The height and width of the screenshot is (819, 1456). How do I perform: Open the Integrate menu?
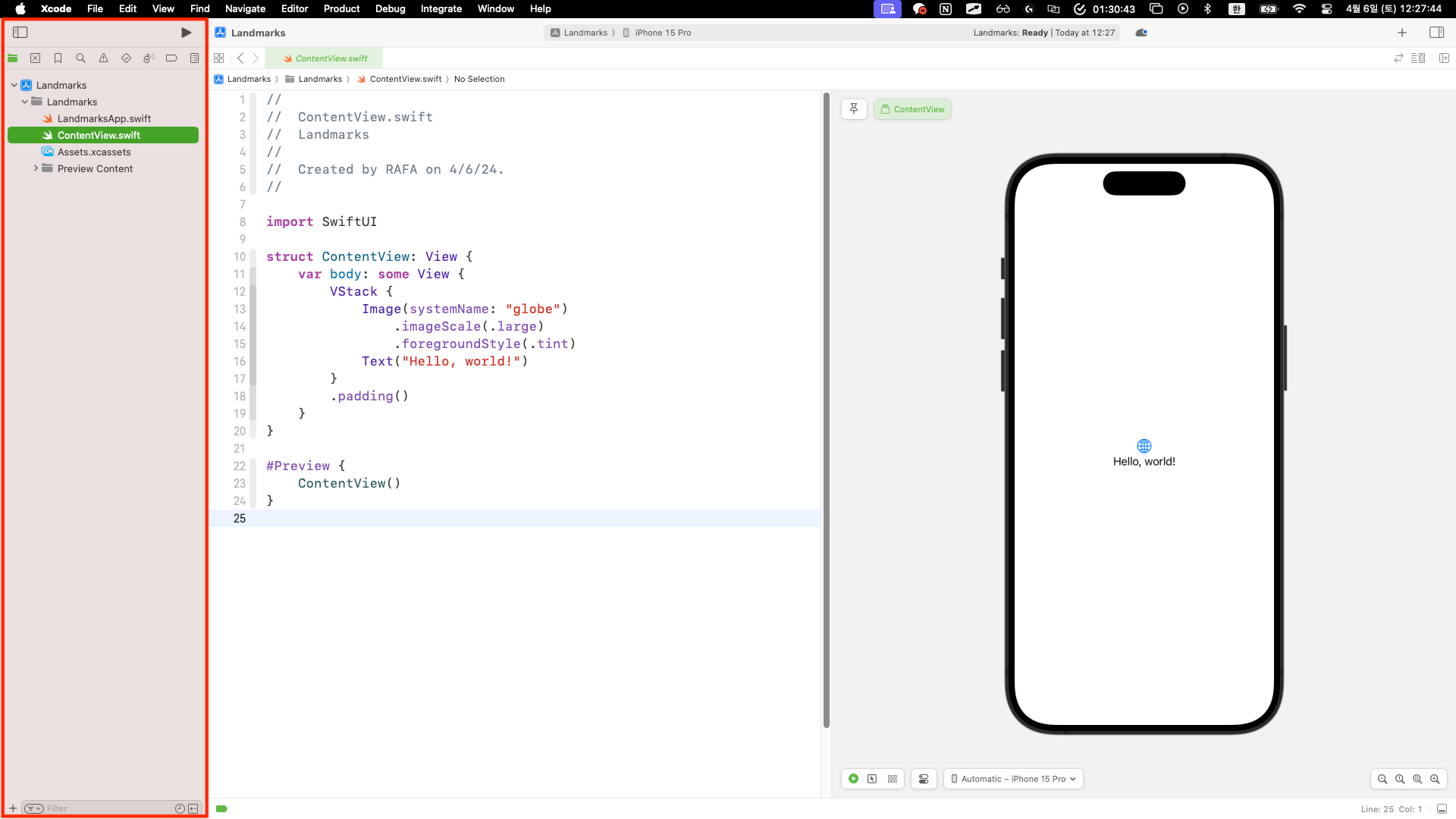441,8
